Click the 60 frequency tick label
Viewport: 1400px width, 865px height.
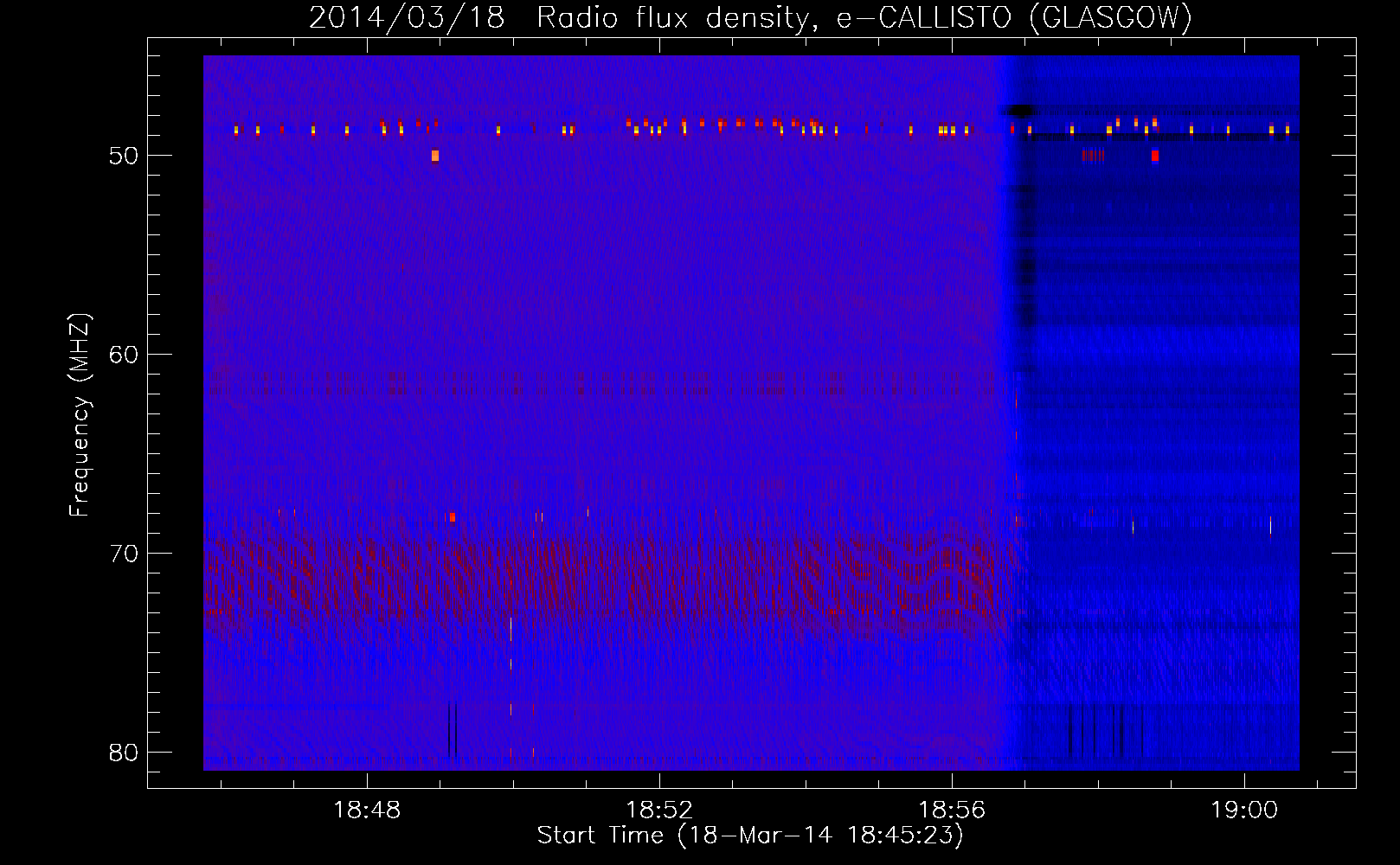tap(124, 355)
